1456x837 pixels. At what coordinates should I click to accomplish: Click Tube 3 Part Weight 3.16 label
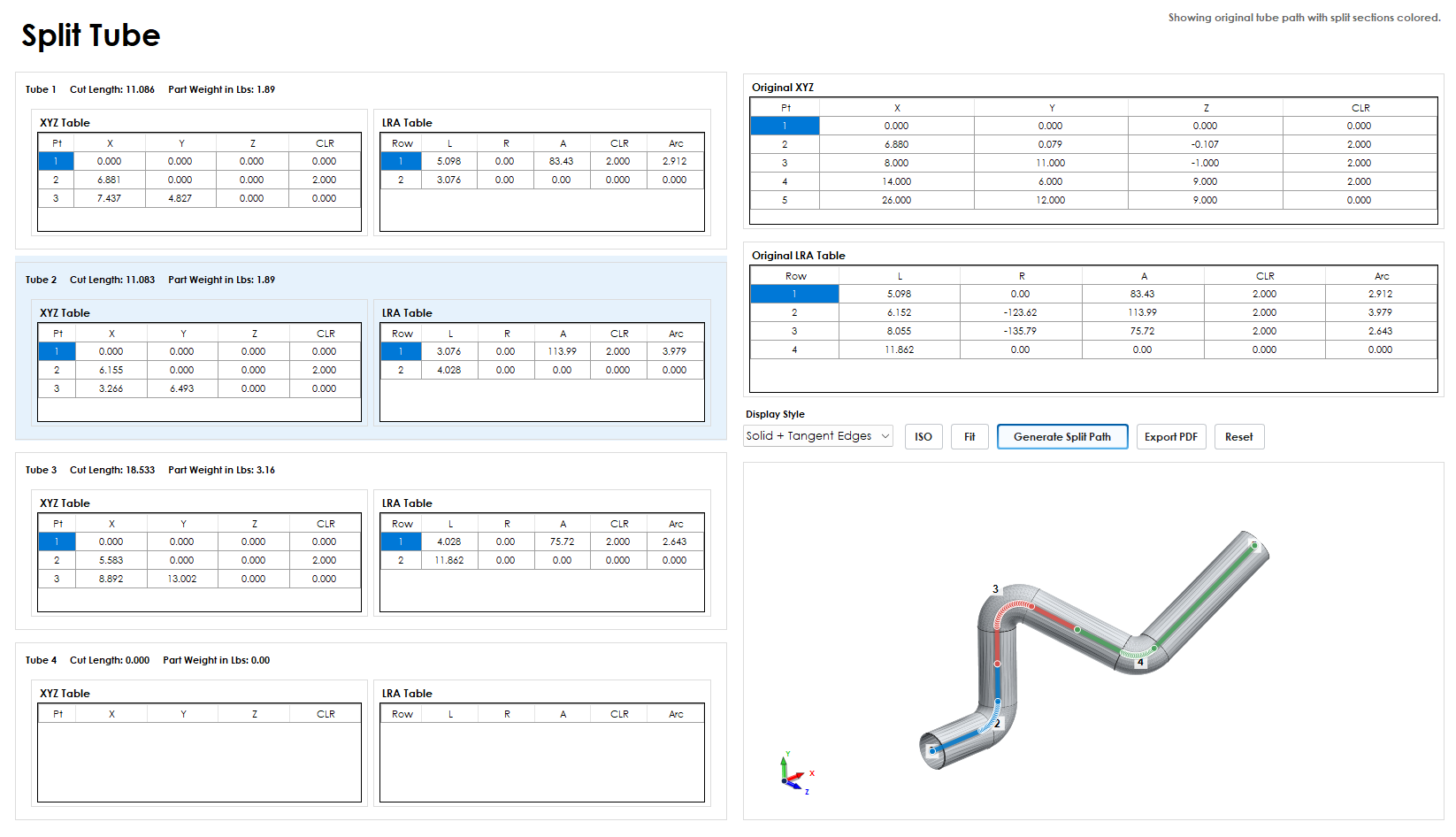click(222, 470)
